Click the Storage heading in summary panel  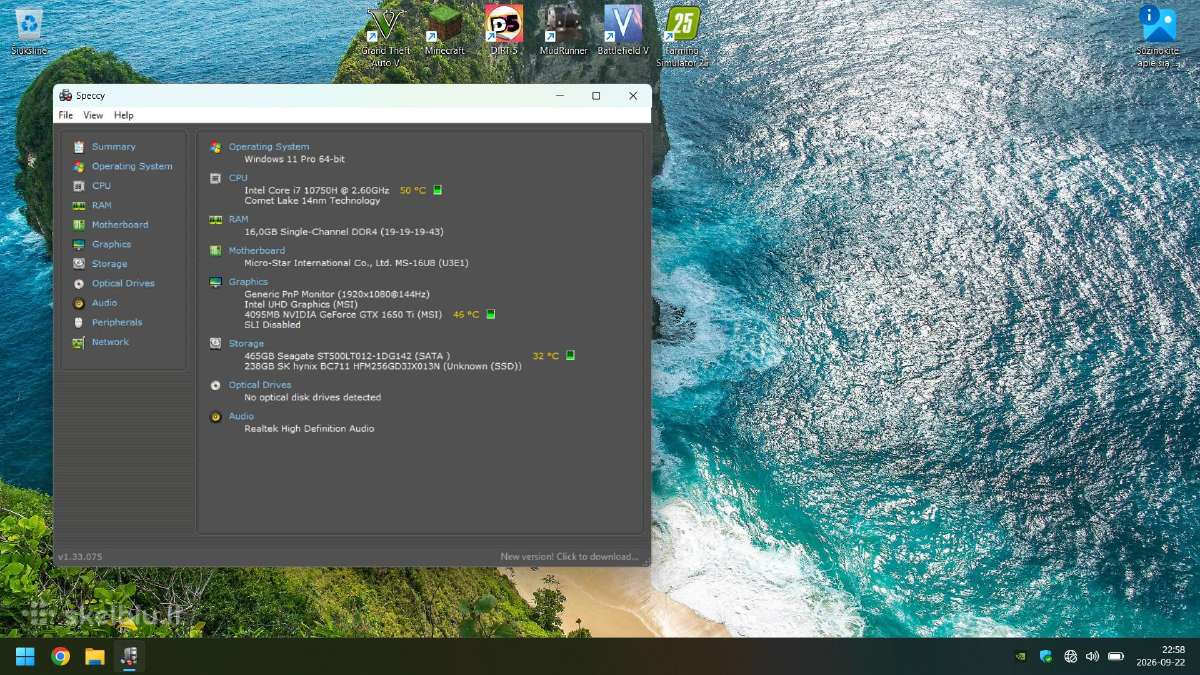(x=246, y=344)
